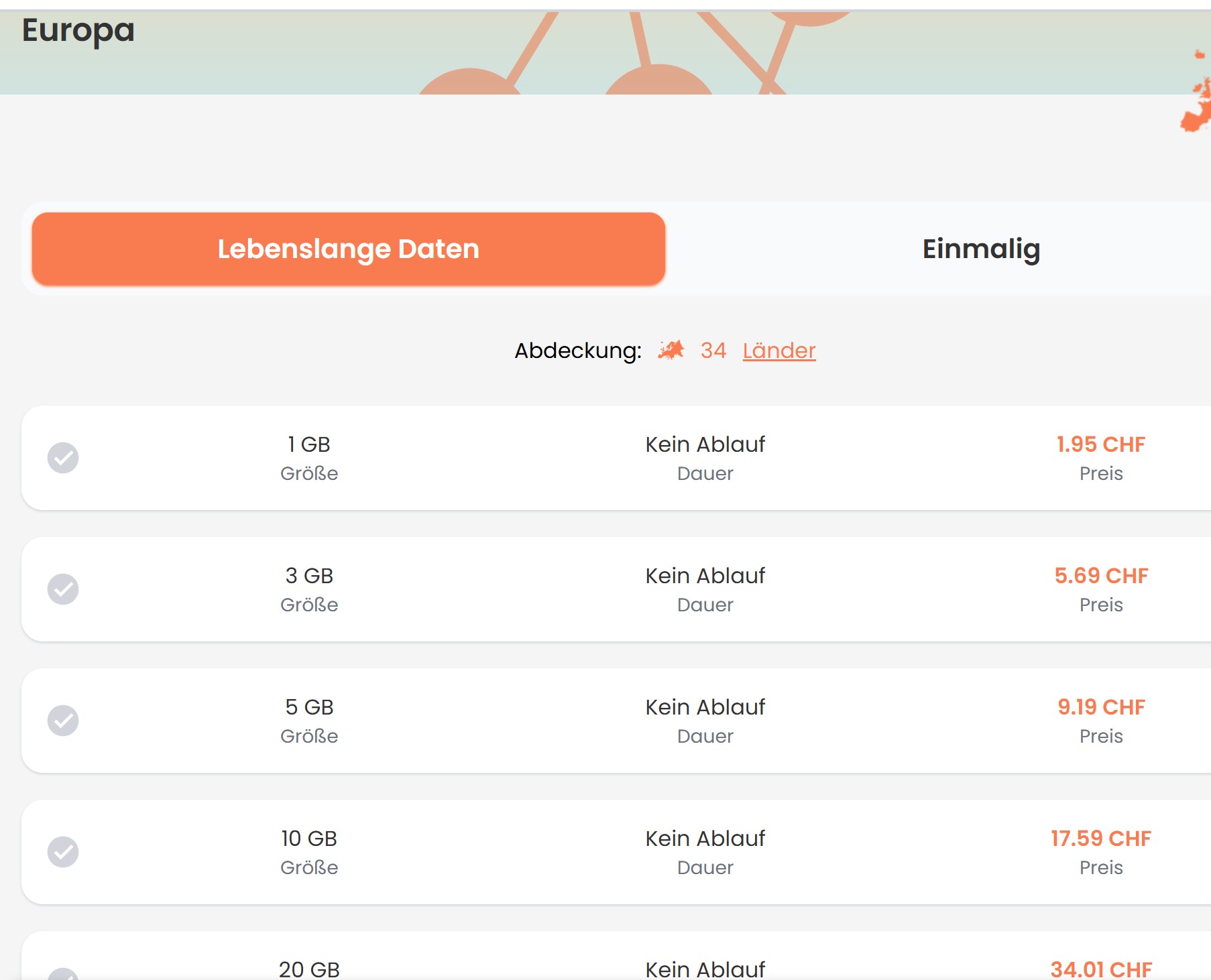Click the Europe map icon beside Abdeckung

[x=671, y=350]
